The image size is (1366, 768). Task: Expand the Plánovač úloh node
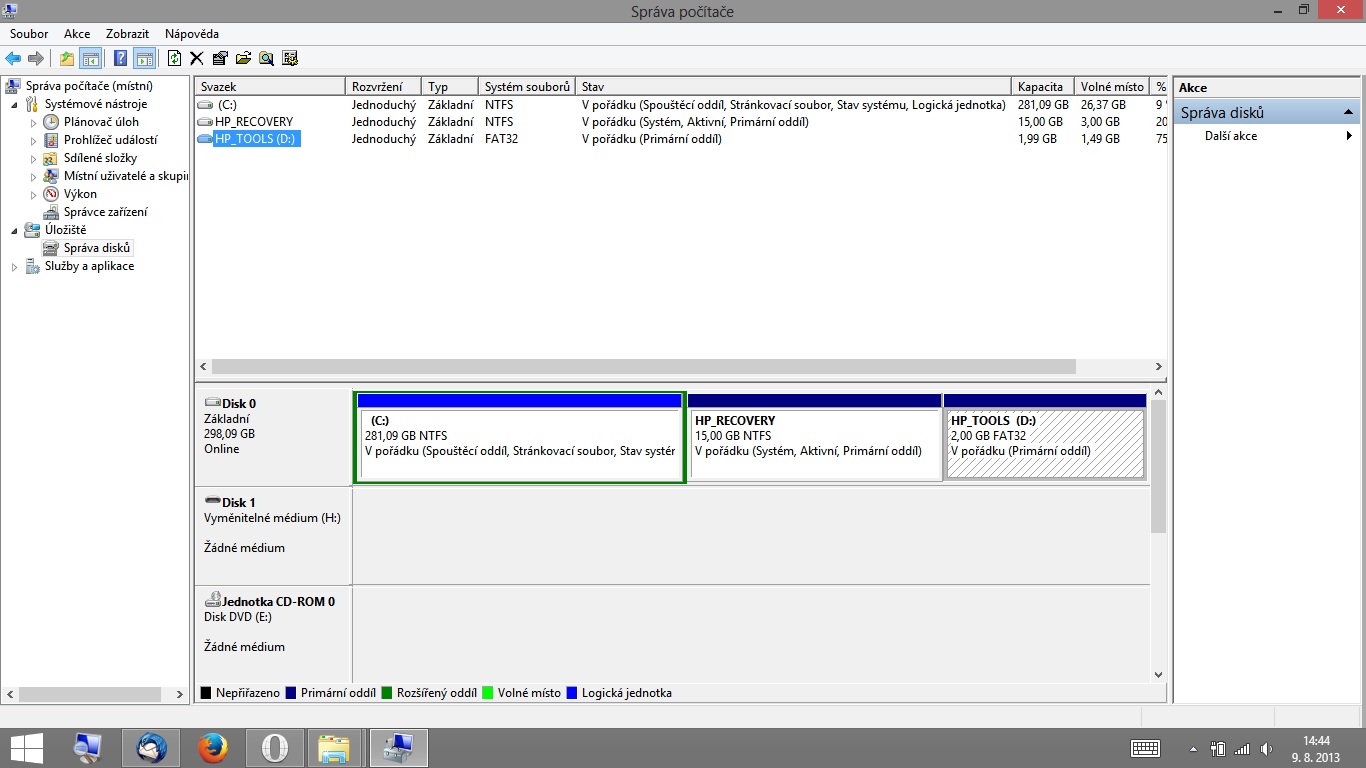33,123
